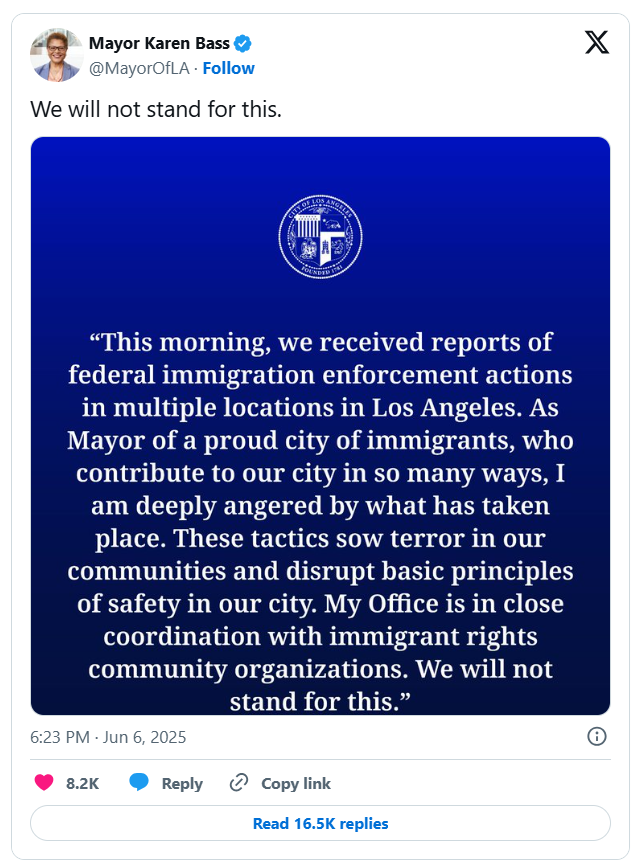Viewport: 639px width, 868px height.
Task: Visit the @MayorOfLA handle link
Action: pyautogui.click(x=139, y=68)
